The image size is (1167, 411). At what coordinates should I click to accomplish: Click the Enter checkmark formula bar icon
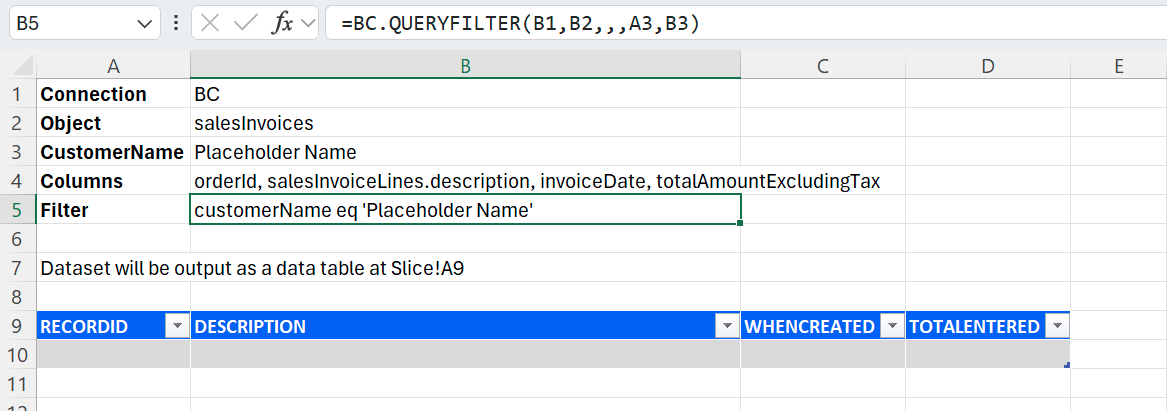pos(245,23)
